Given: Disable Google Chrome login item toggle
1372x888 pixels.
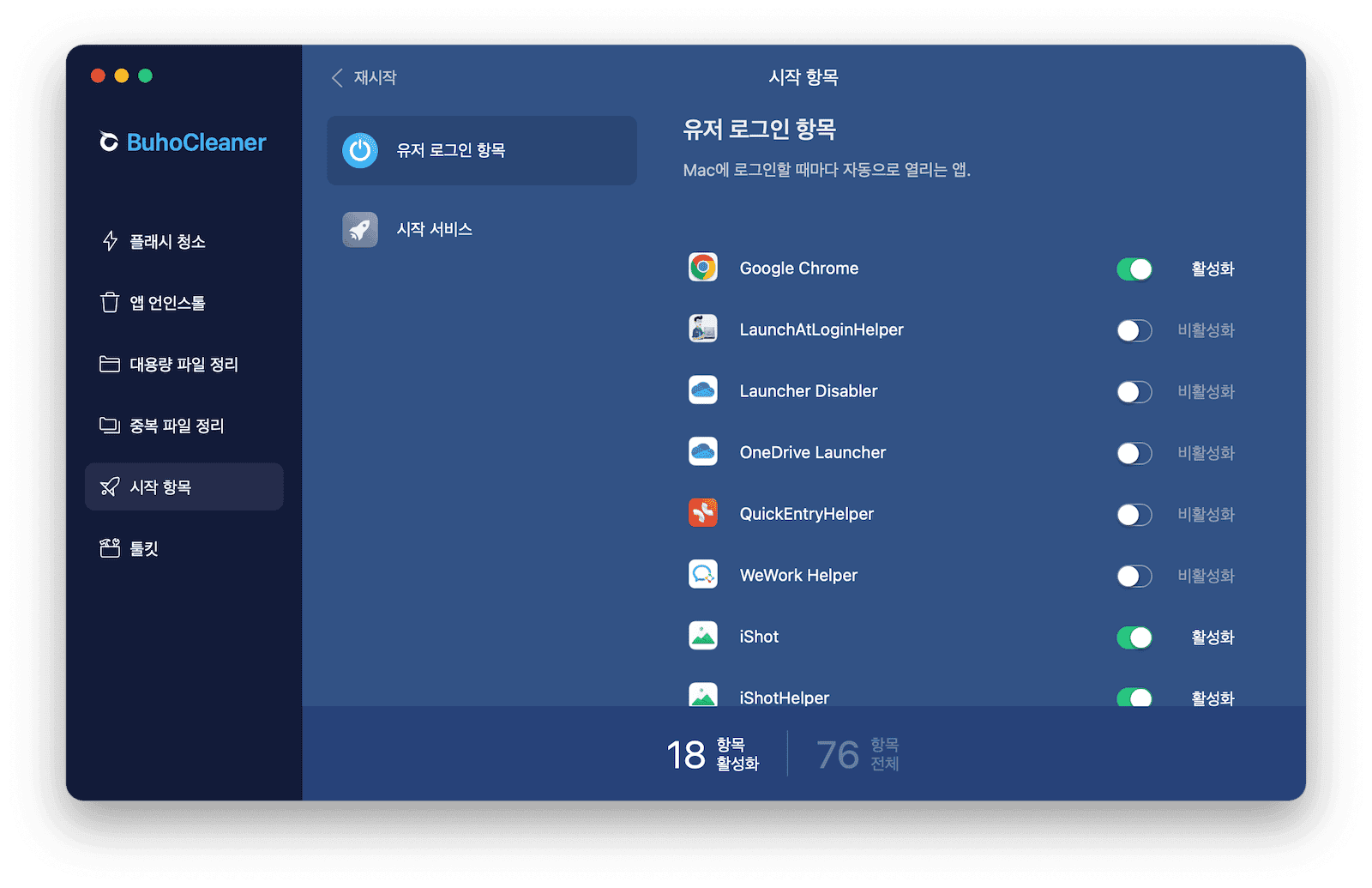Looking at the screenshot, I should 1134,269.
